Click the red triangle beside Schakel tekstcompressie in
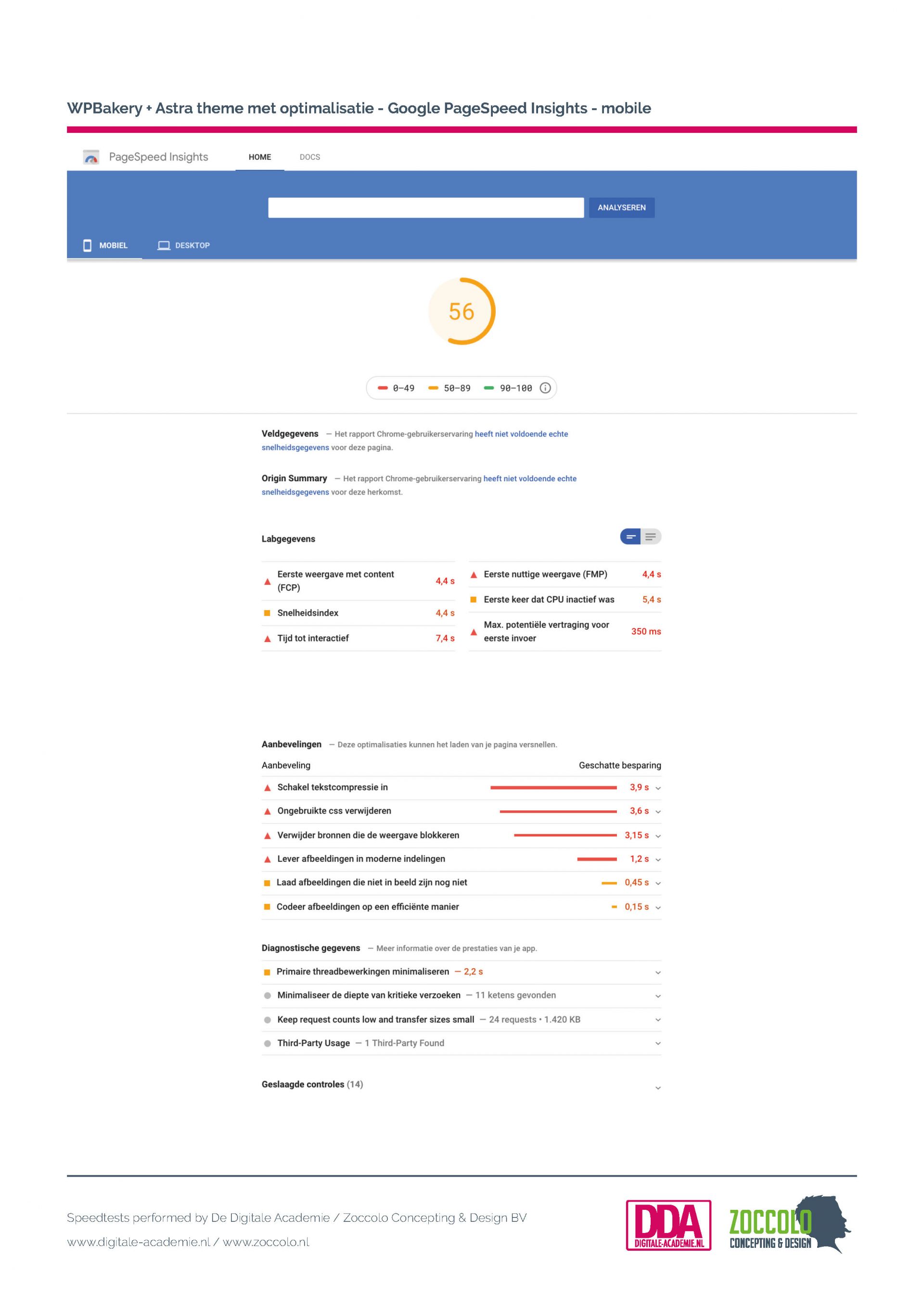This screenshot has width=924, height=1296. click(268, 788)
